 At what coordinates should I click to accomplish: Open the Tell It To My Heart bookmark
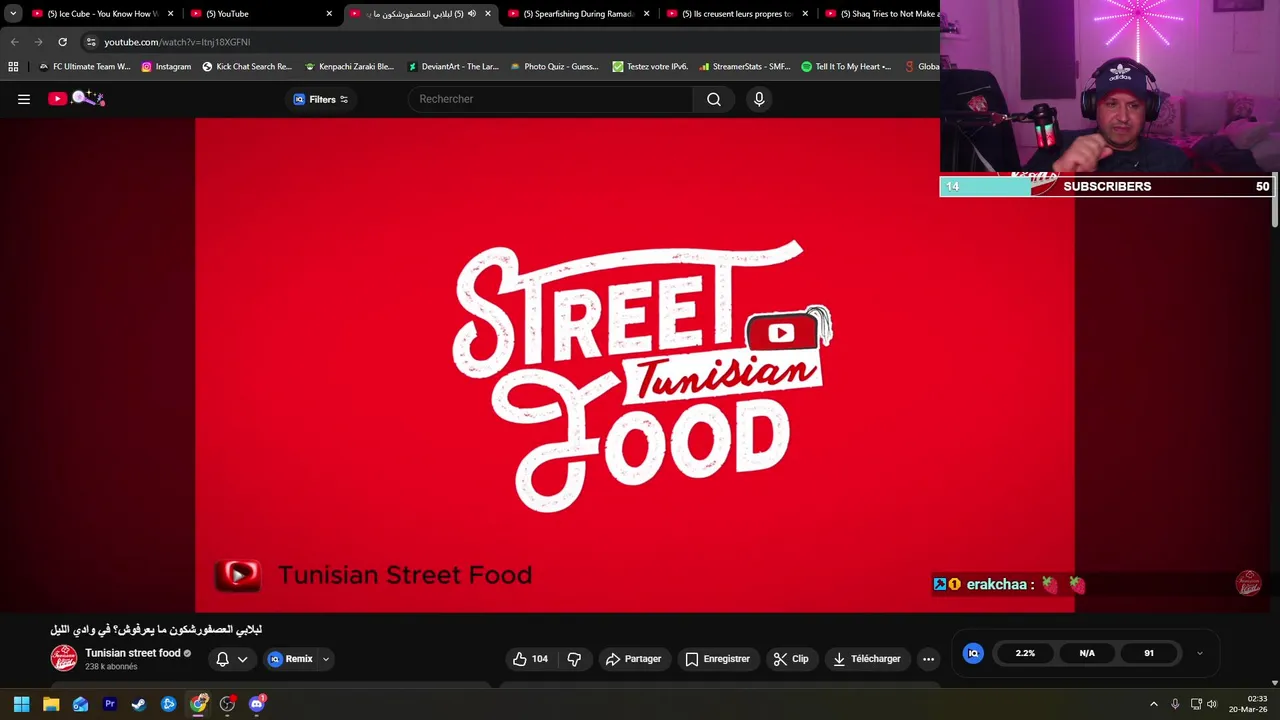click(x=846, y=67)
